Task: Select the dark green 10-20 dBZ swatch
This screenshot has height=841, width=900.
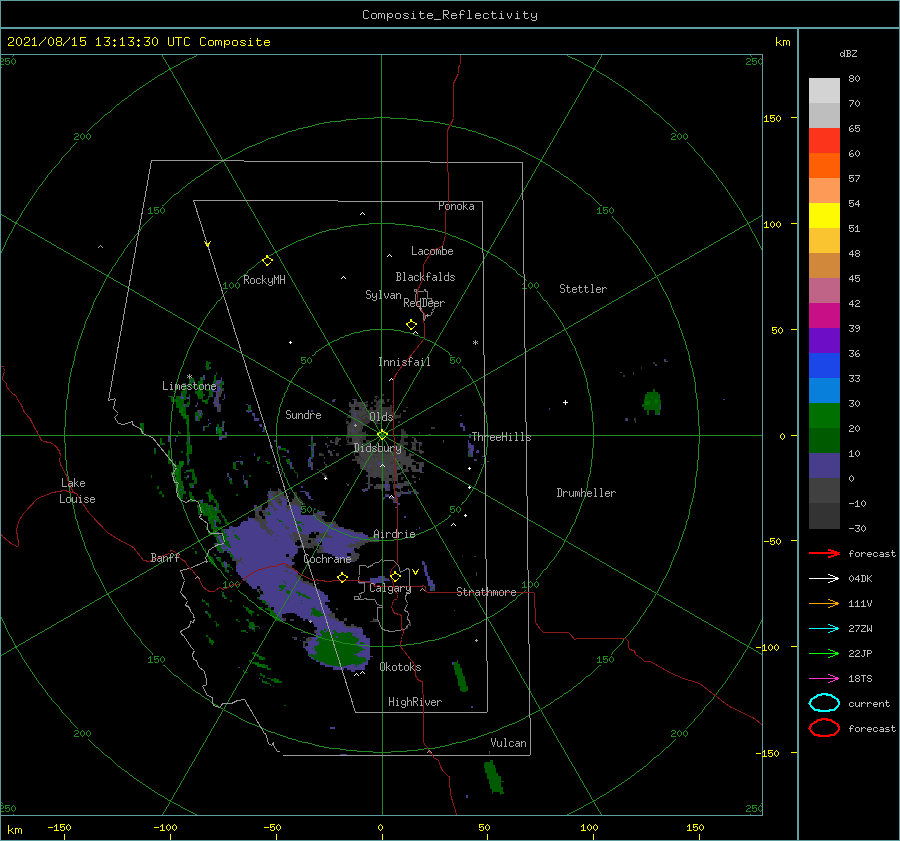Action: coord(824,440)
